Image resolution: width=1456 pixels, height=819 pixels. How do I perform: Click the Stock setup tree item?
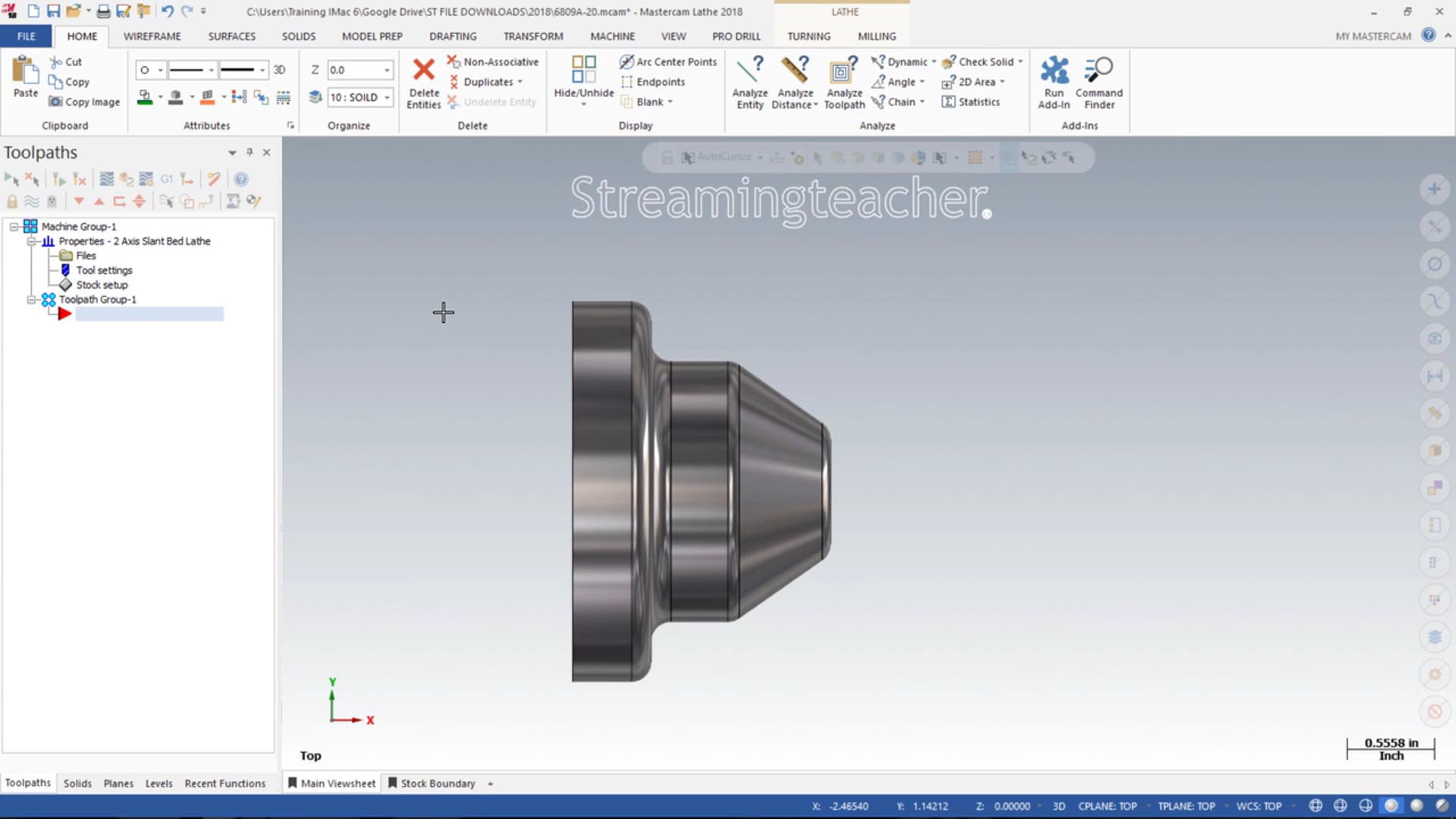click(x=101, y=284)
